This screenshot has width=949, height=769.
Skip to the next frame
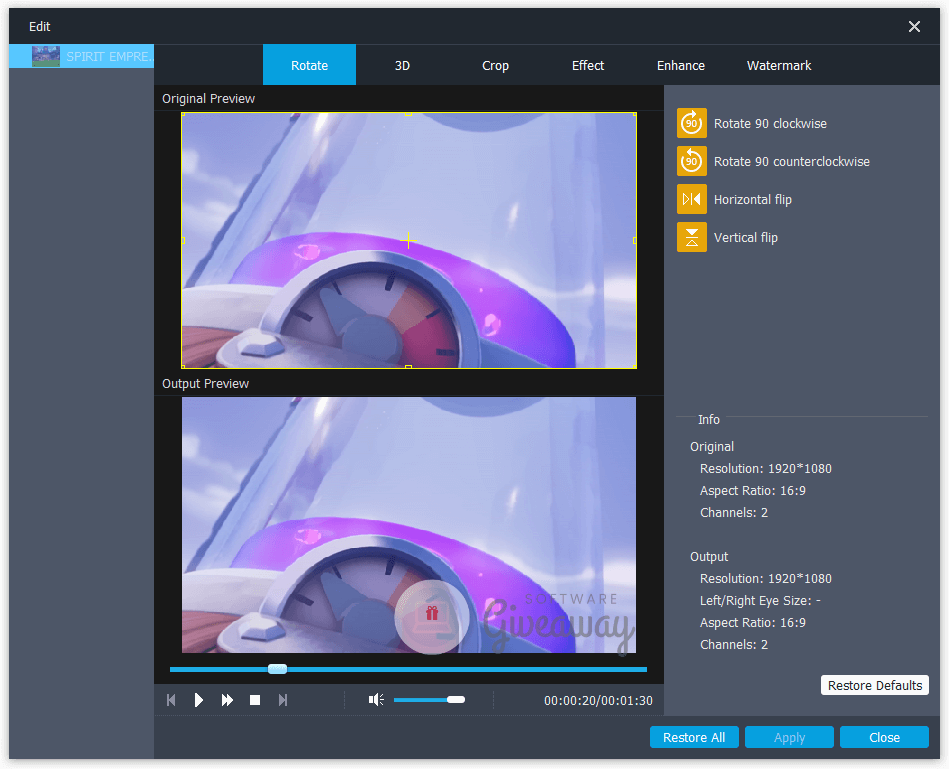(283, 700)
